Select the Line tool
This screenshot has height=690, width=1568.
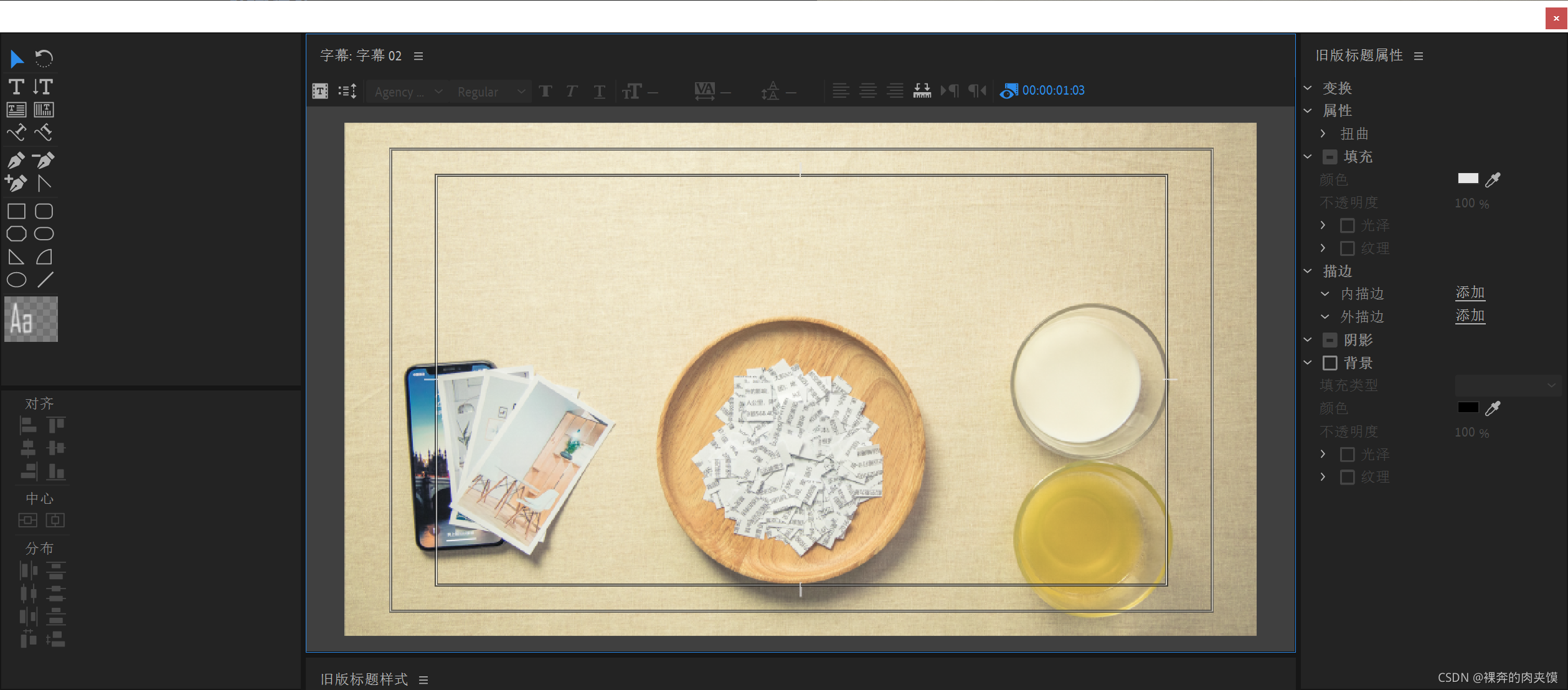coord(45,280)
